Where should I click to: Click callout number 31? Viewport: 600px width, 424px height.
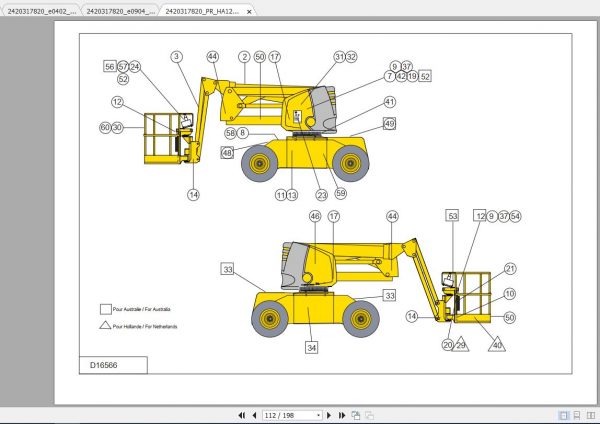tap(339, 57)
